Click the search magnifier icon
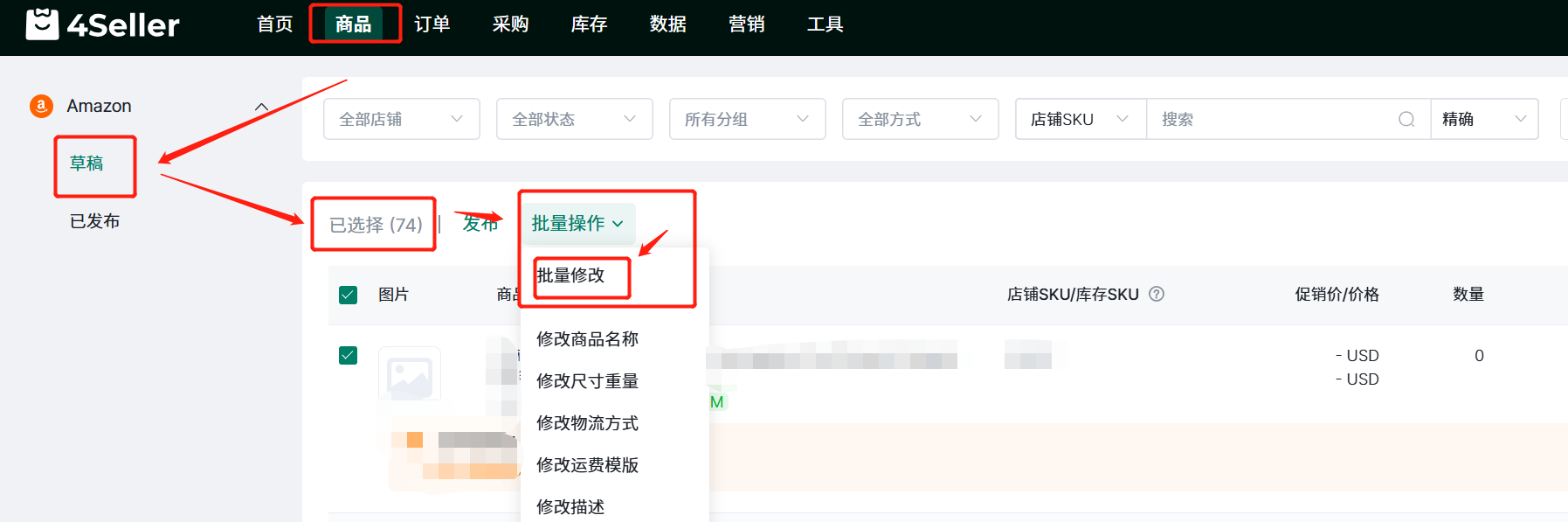This screenshot has width=1568, height=522. point(1406,119)
